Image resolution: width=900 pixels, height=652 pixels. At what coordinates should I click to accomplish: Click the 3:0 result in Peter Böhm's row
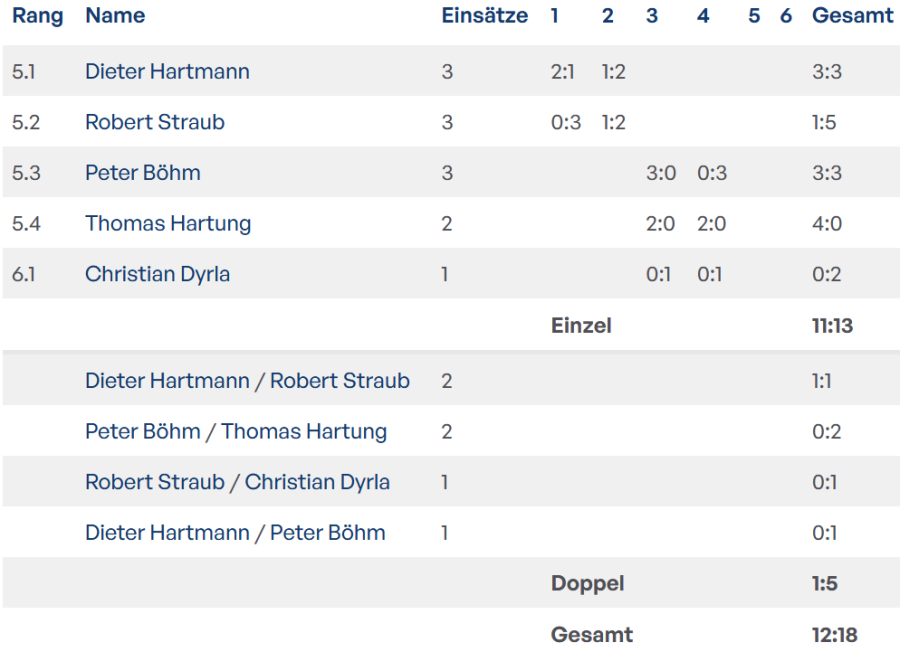point(661,173)
